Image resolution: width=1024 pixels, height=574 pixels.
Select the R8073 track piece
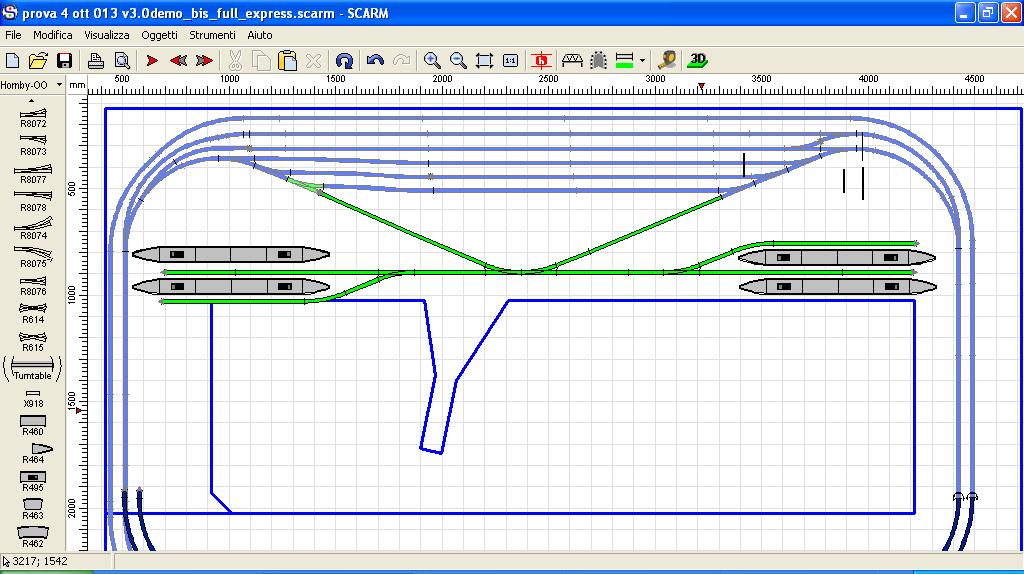pos(33,145)
